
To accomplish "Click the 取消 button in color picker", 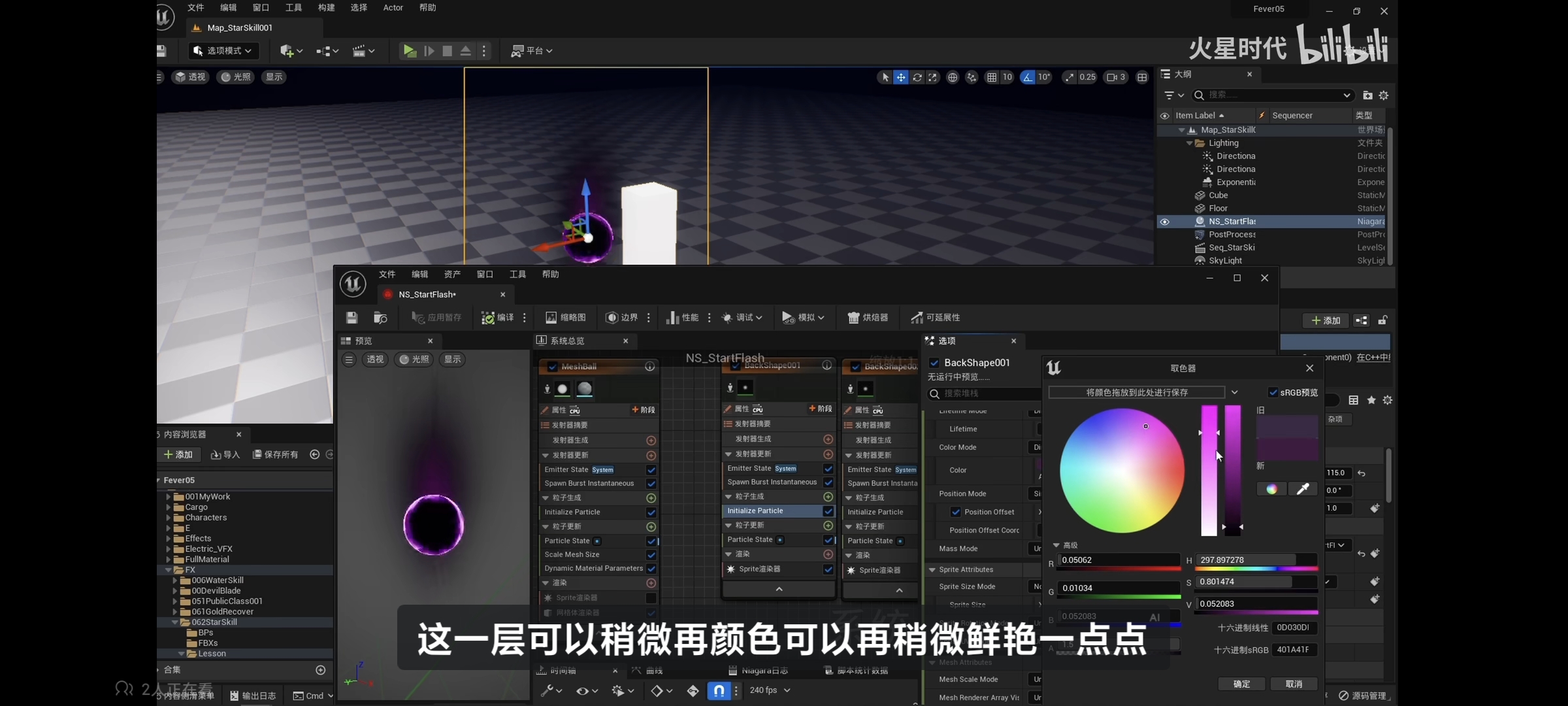I will click(x=1294, y=684).
